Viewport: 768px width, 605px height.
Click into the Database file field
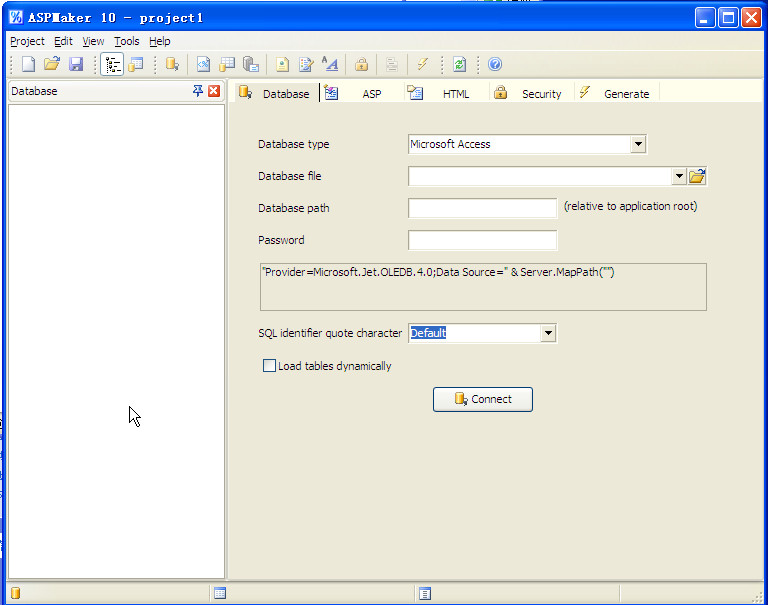[x=540, y=176]
